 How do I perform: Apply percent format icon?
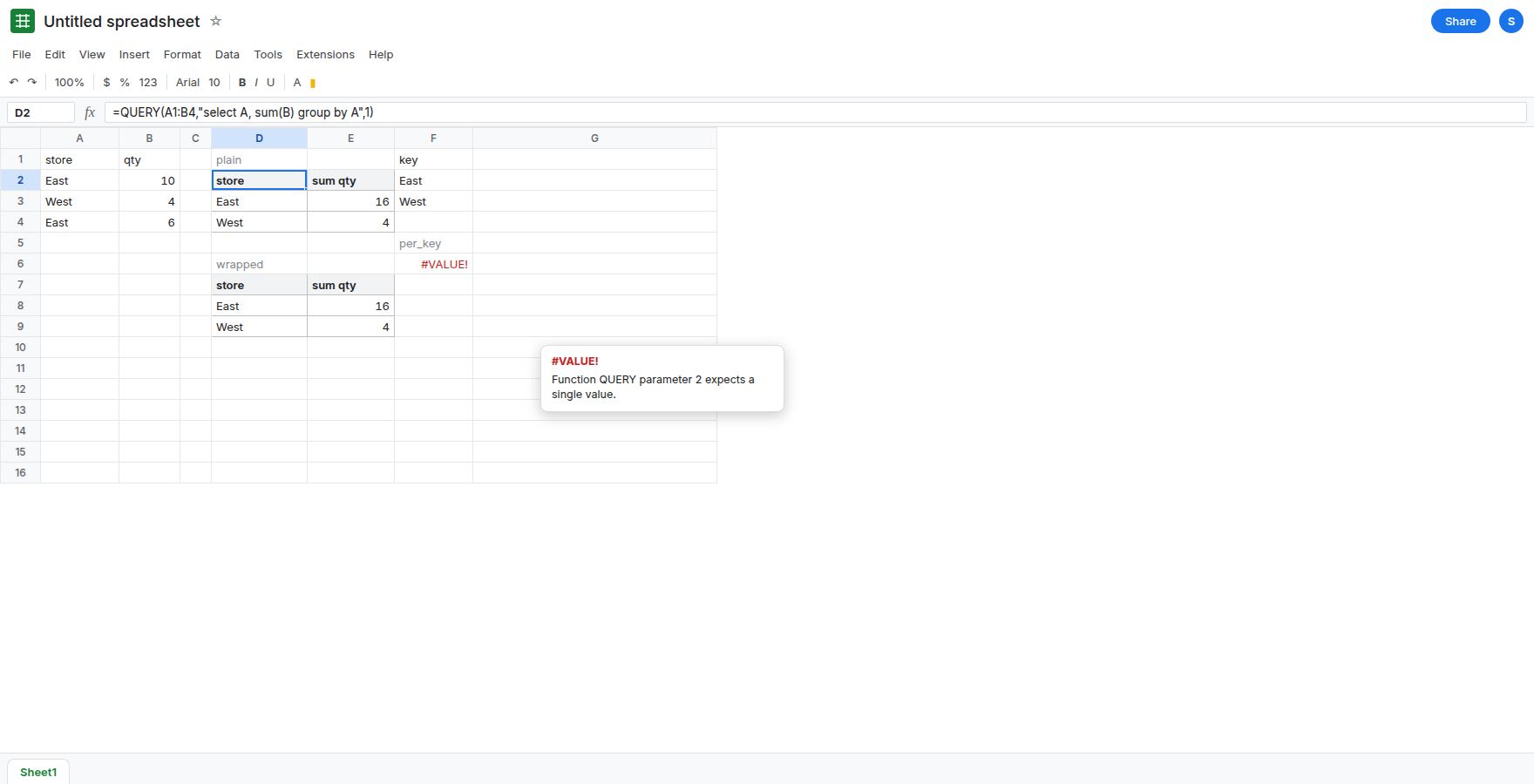coord(125,82)
